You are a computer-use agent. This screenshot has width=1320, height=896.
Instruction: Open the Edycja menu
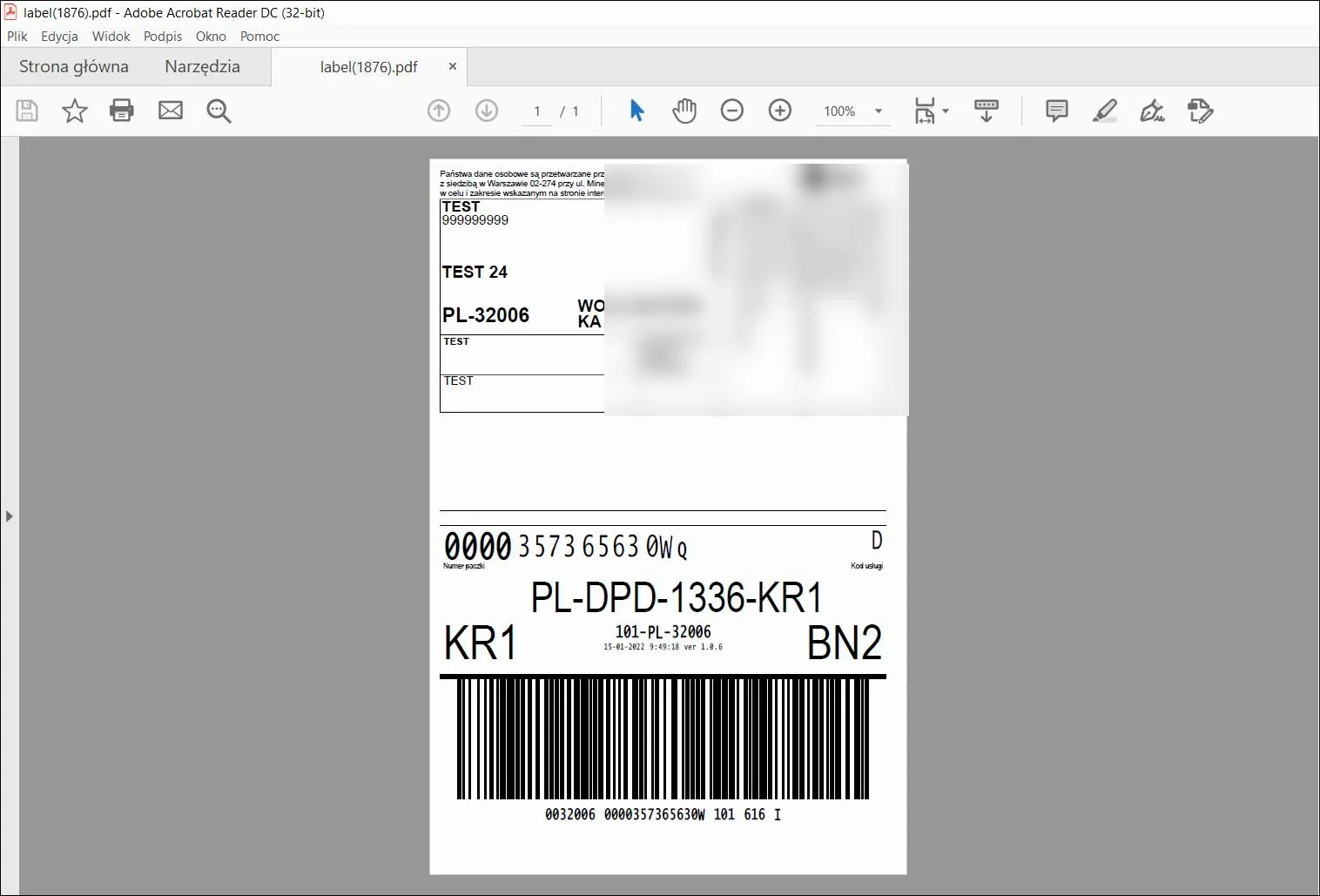click(59, 37)
